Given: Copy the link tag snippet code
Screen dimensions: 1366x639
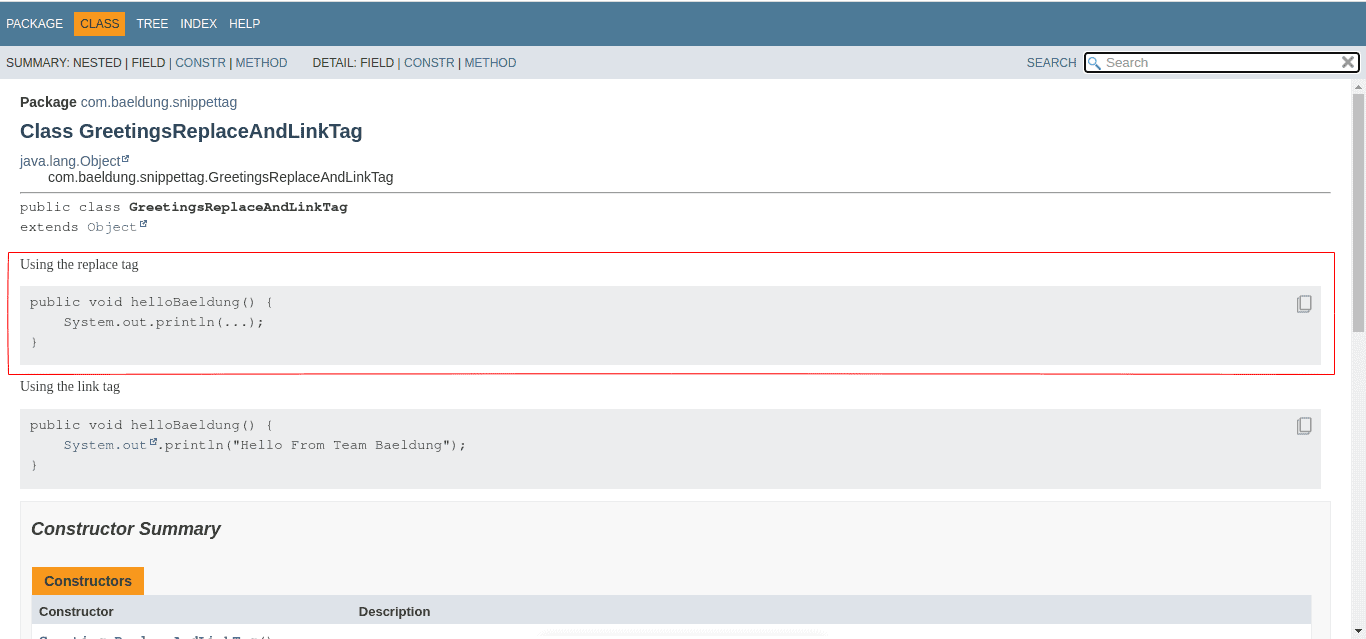Looking at the screenshot, I should [1304, 426].
